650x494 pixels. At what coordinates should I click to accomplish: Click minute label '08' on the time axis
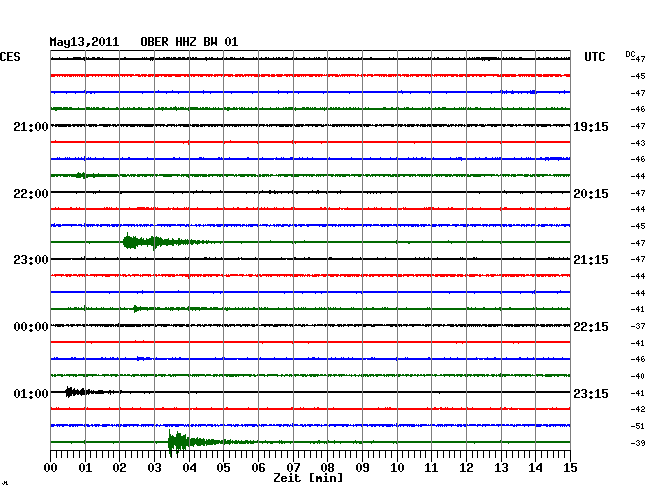point(327,468)
